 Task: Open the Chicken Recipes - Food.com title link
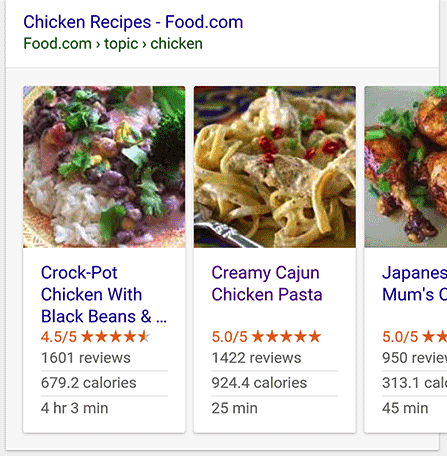(x=133, y=22)
